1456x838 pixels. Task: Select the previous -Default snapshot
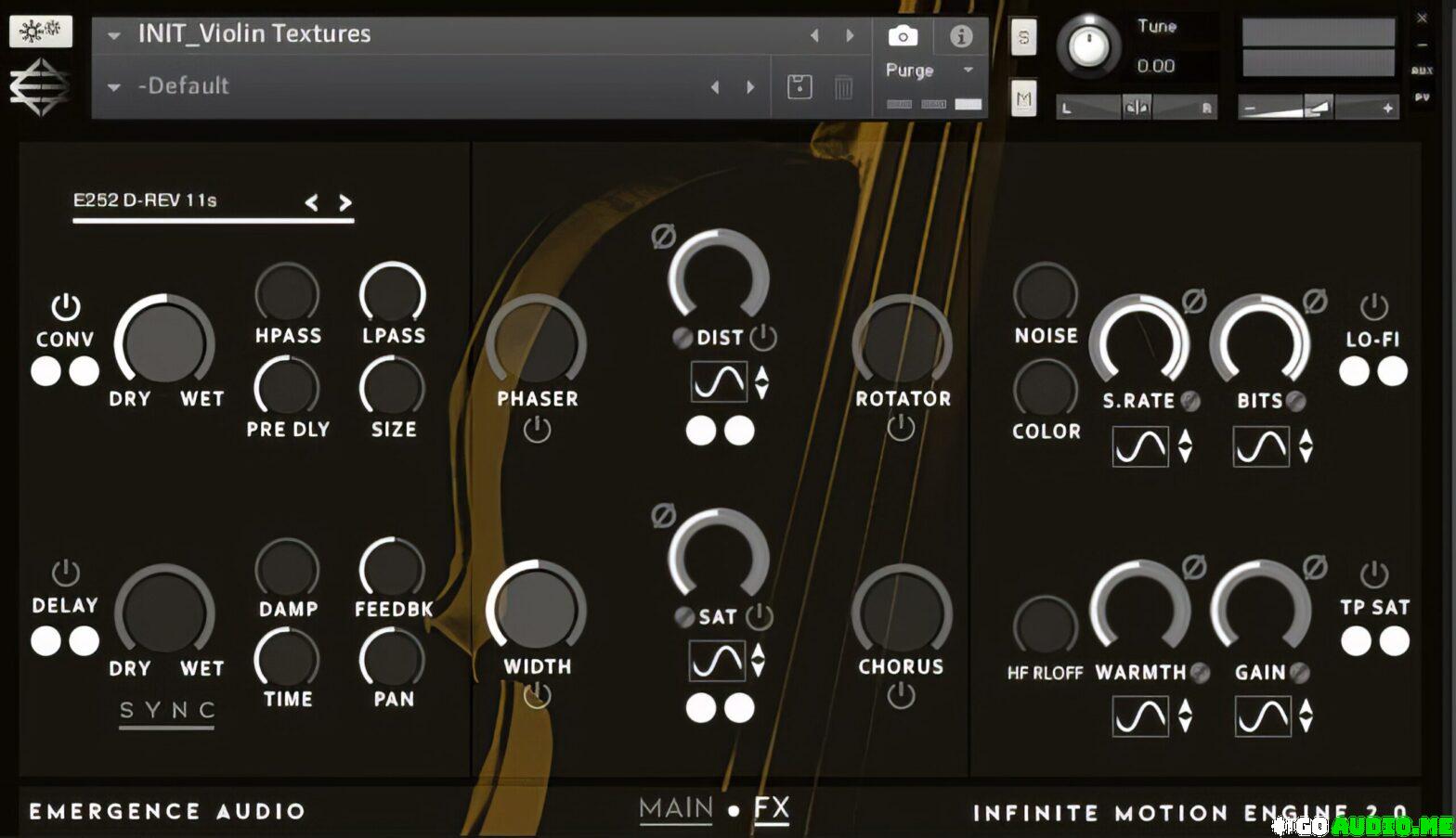coord(714,87)
